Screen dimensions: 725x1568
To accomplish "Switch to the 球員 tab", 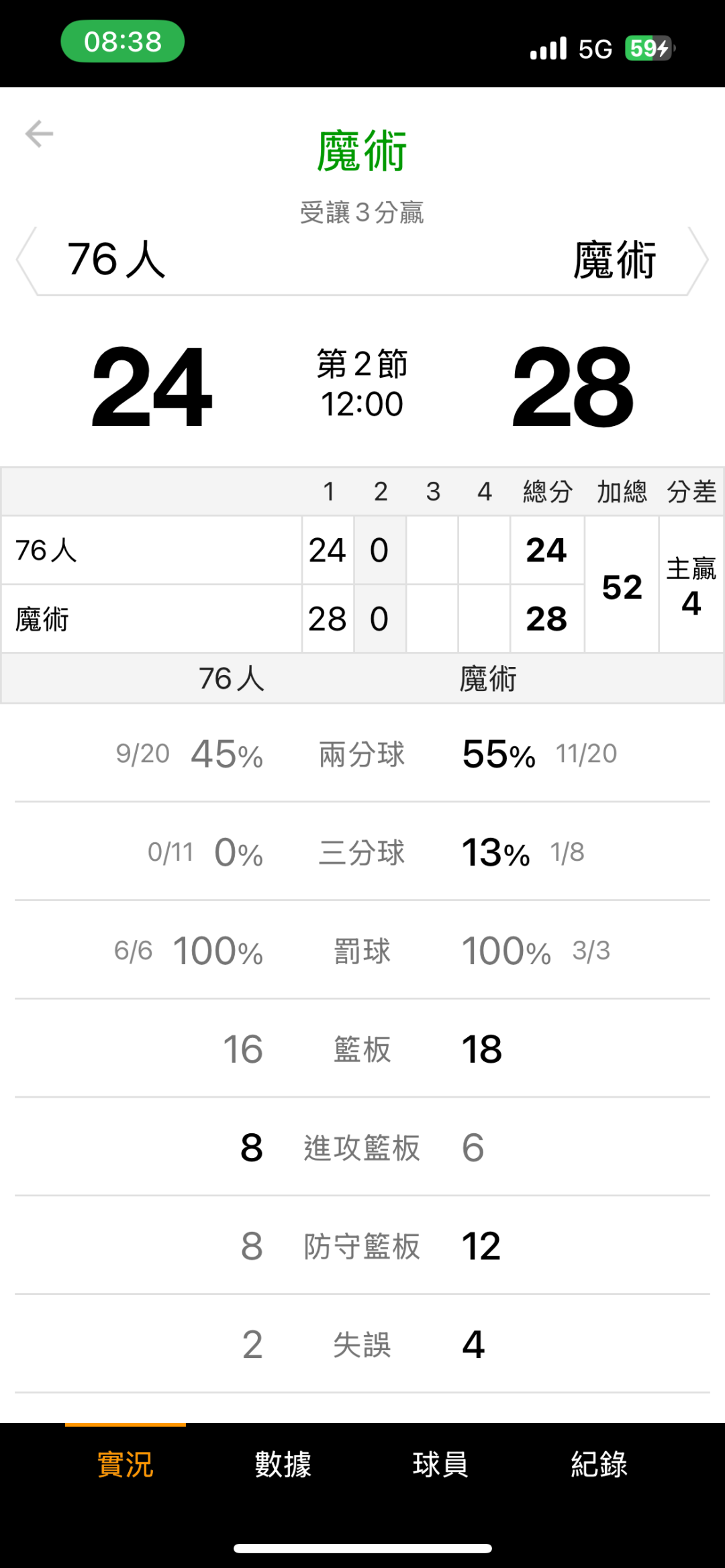I will pos(440,1464).
